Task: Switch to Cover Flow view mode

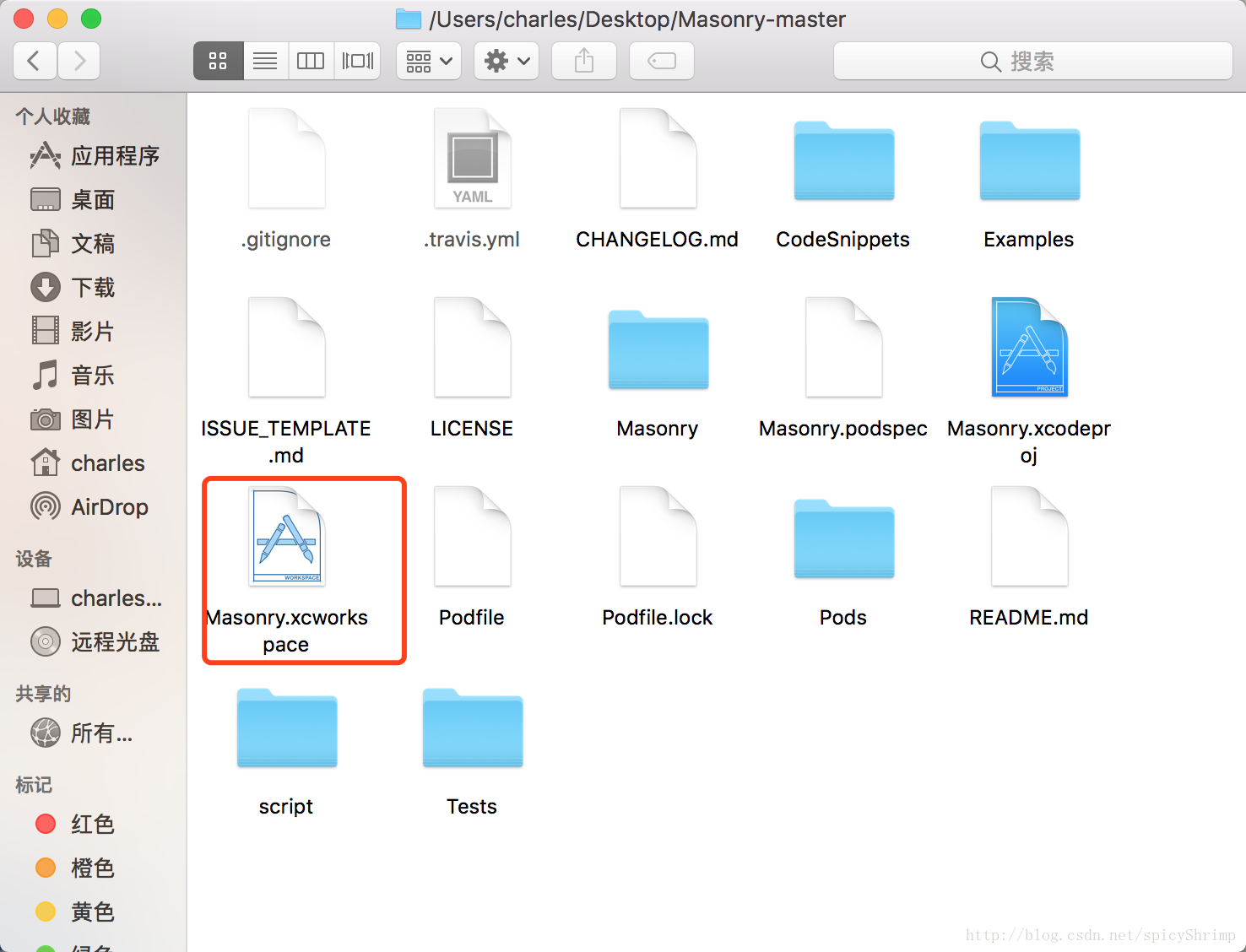Action: pyautogui.click(x=358, y=61)
